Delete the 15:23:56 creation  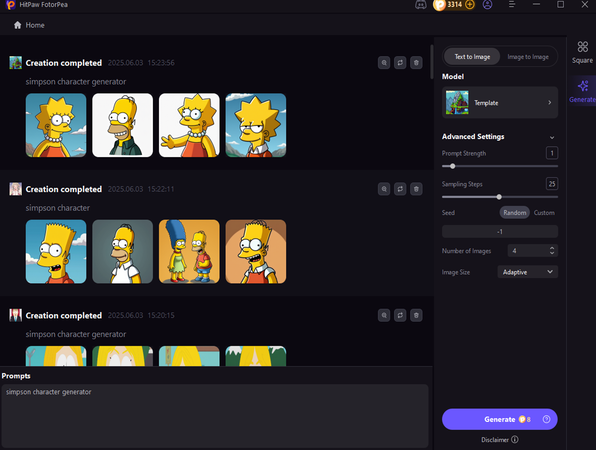click(x=416, y=63)
